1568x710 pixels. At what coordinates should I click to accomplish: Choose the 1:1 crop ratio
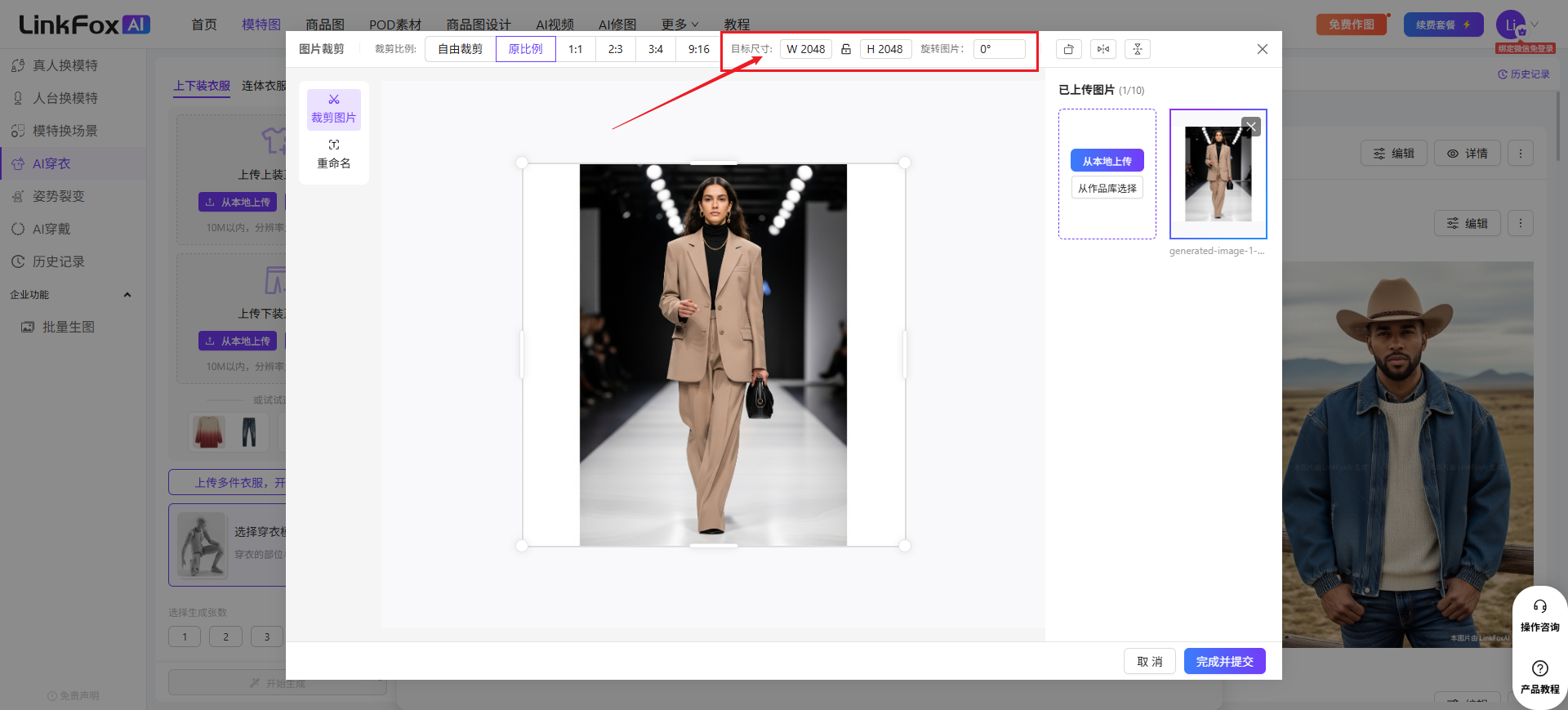pos(576,49)
